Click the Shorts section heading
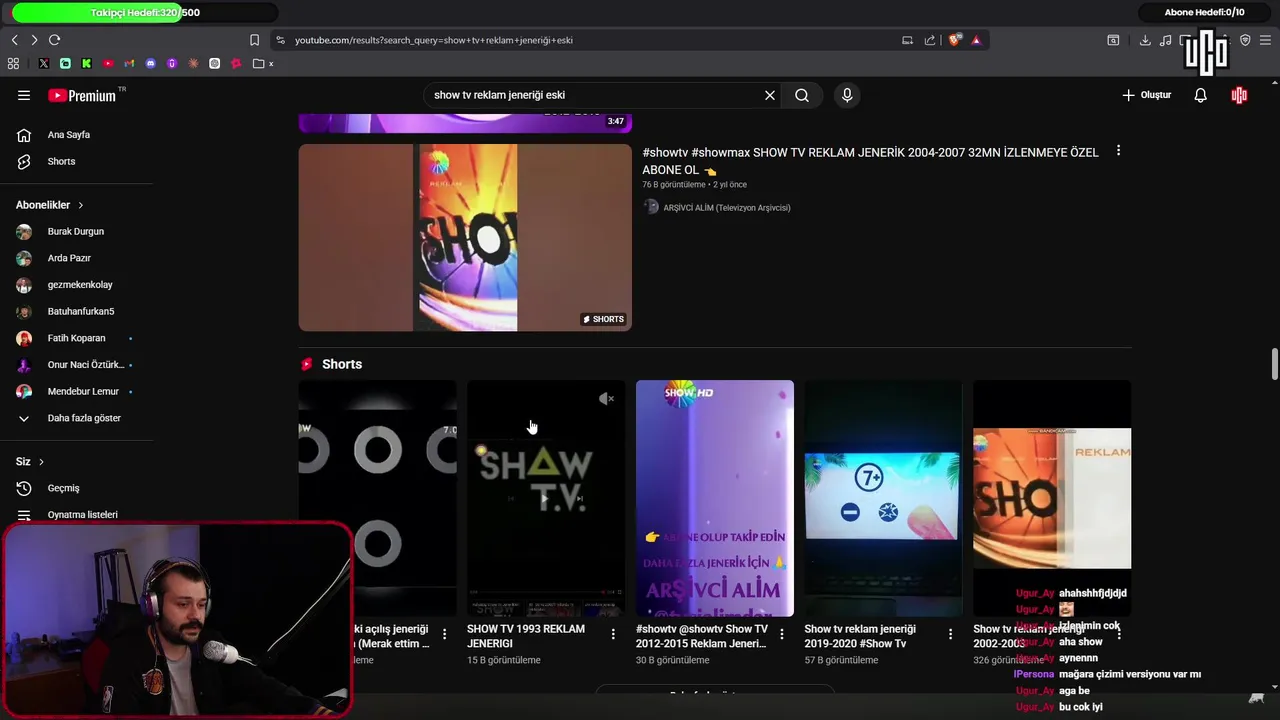The width and height of the screenshot is (1280, 720). point(342,364)
